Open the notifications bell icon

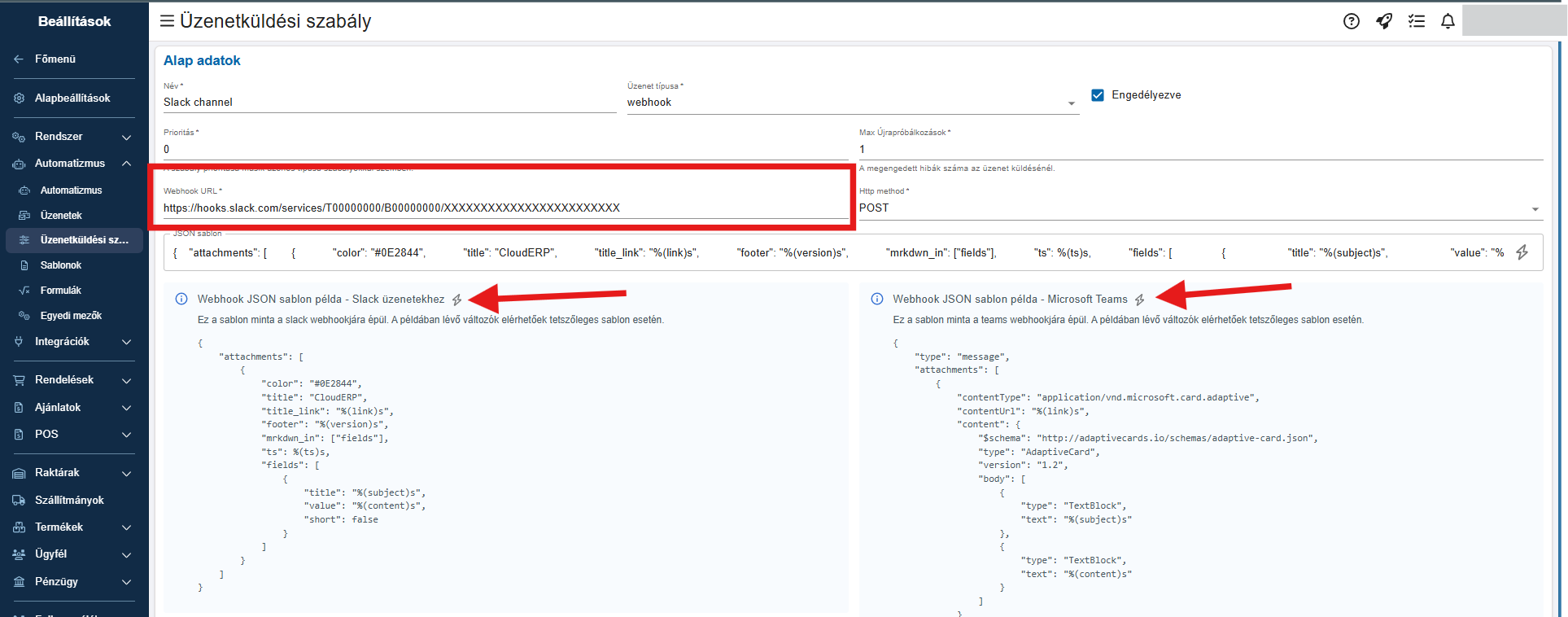click(1448, 21)
